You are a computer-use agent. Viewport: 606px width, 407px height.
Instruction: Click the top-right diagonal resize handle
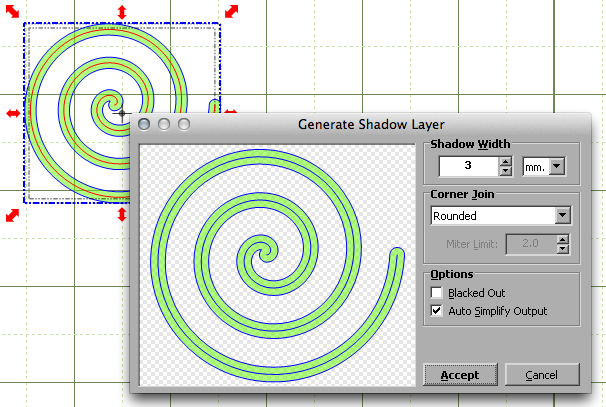[x=232, y=11]
